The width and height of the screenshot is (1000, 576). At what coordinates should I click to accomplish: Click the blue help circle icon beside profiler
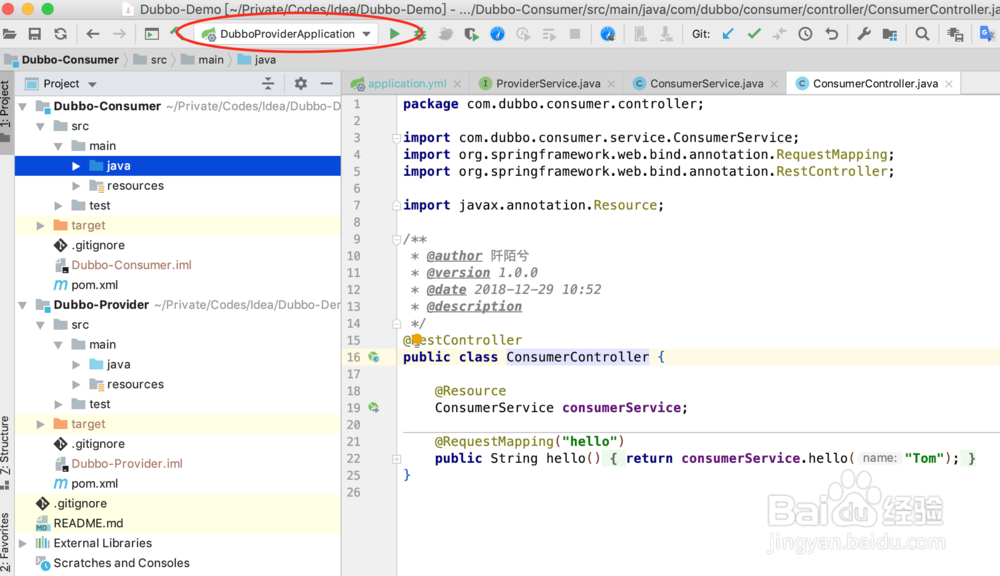497,34
